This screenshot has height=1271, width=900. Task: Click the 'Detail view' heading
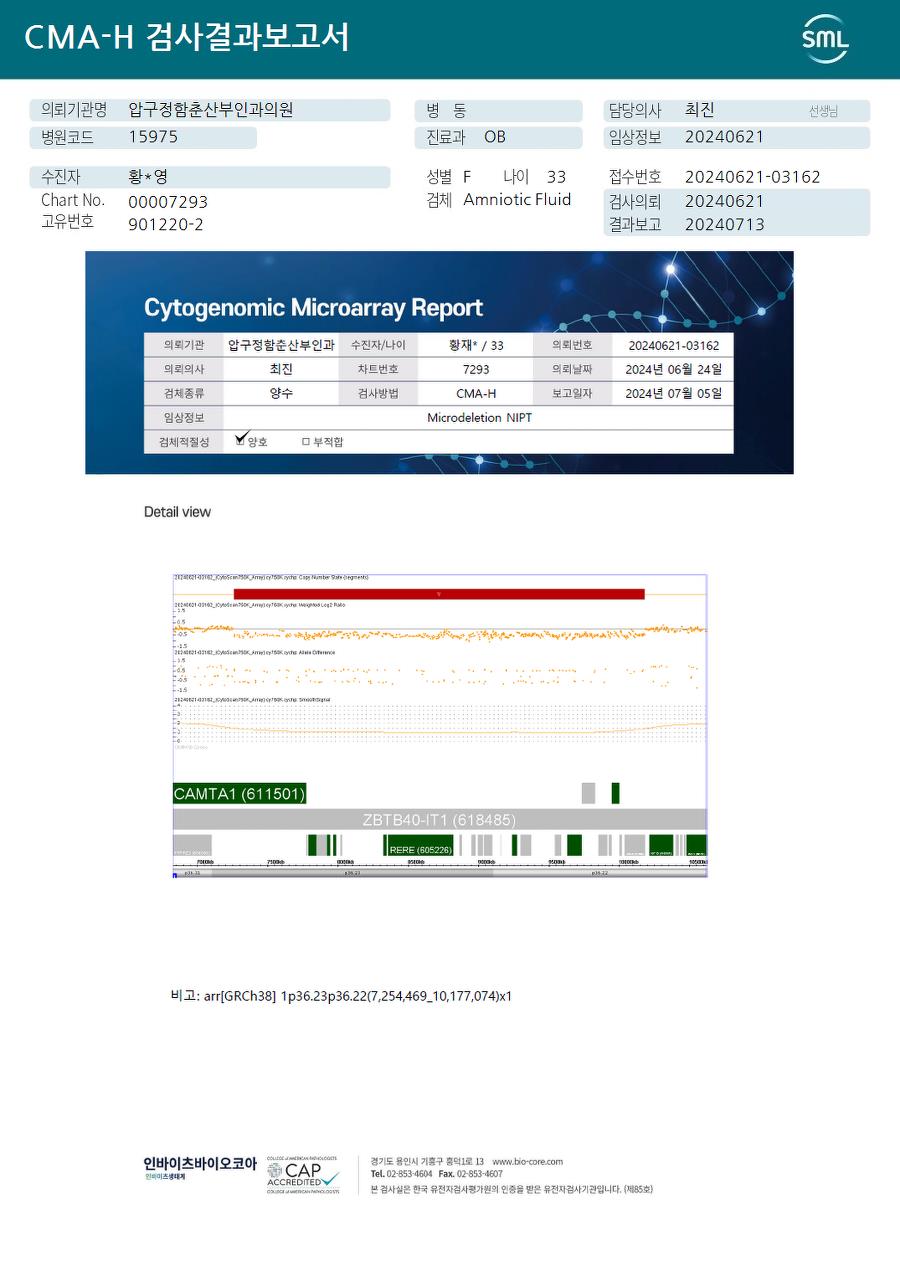tap(177, 512)
